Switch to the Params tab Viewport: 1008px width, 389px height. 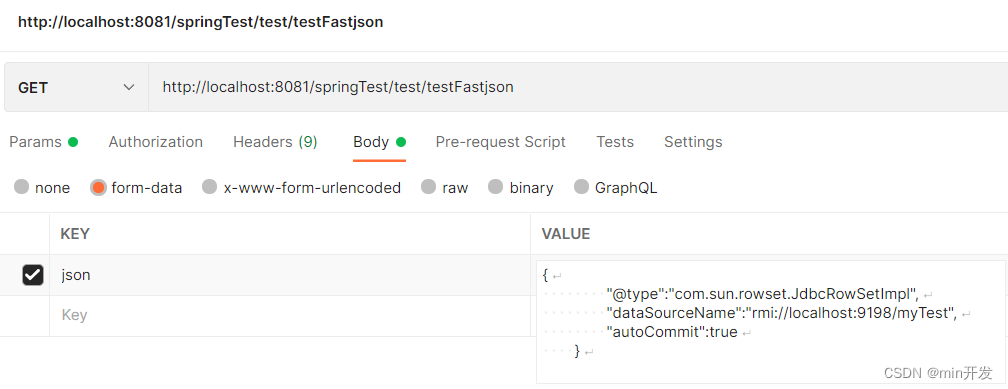(x=43, y=142)
